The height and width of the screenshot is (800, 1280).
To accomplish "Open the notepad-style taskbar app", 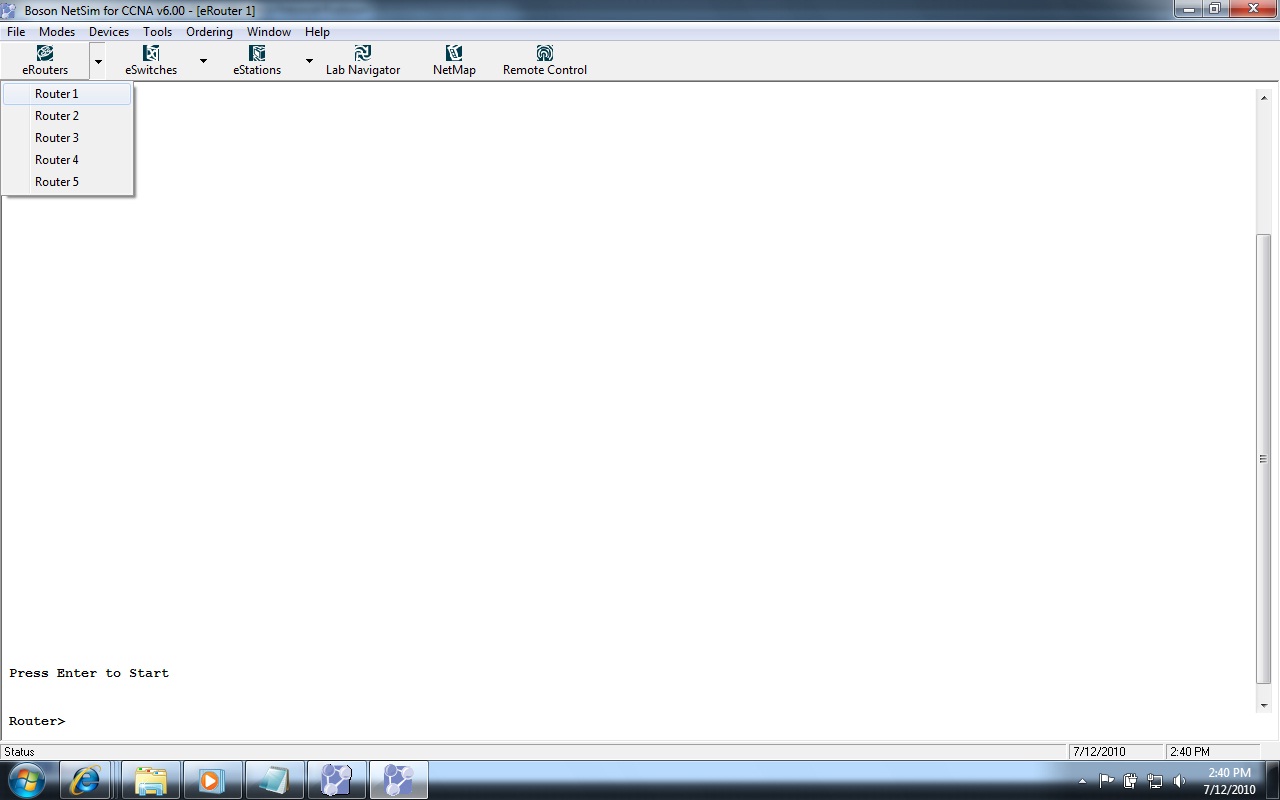I will pos(274,780).
